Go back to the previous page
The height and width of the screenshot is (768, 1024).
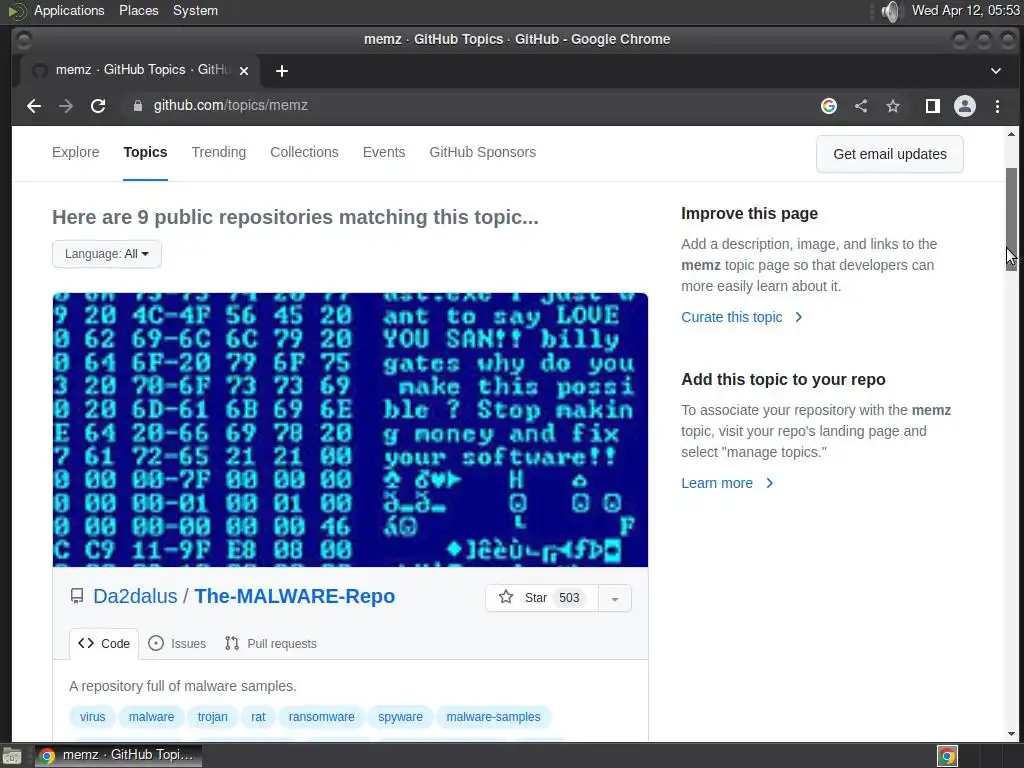[x=34, y=106]
